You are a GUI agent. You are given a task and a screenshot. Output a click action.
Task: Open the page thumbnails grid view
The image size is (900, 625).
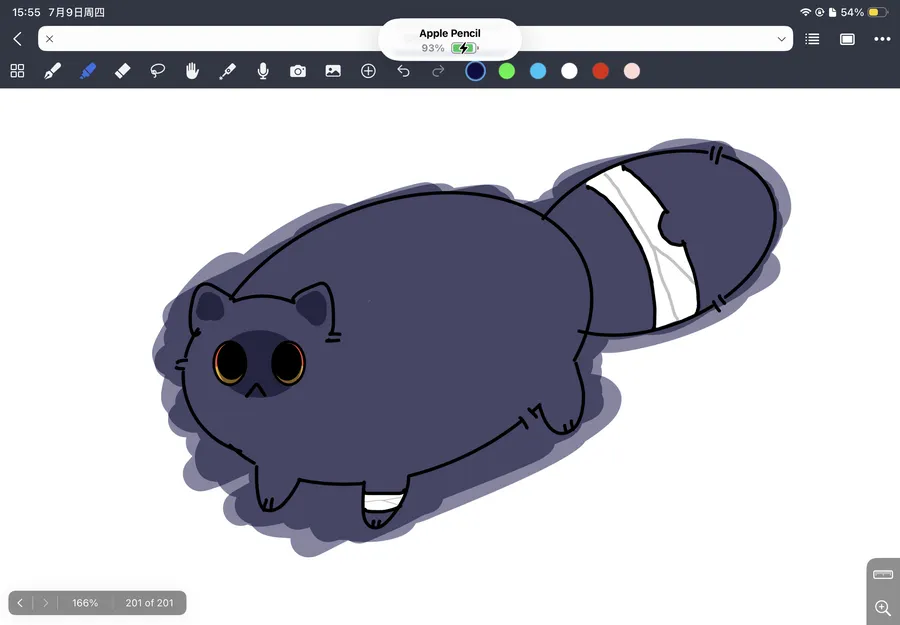(17, 71)
